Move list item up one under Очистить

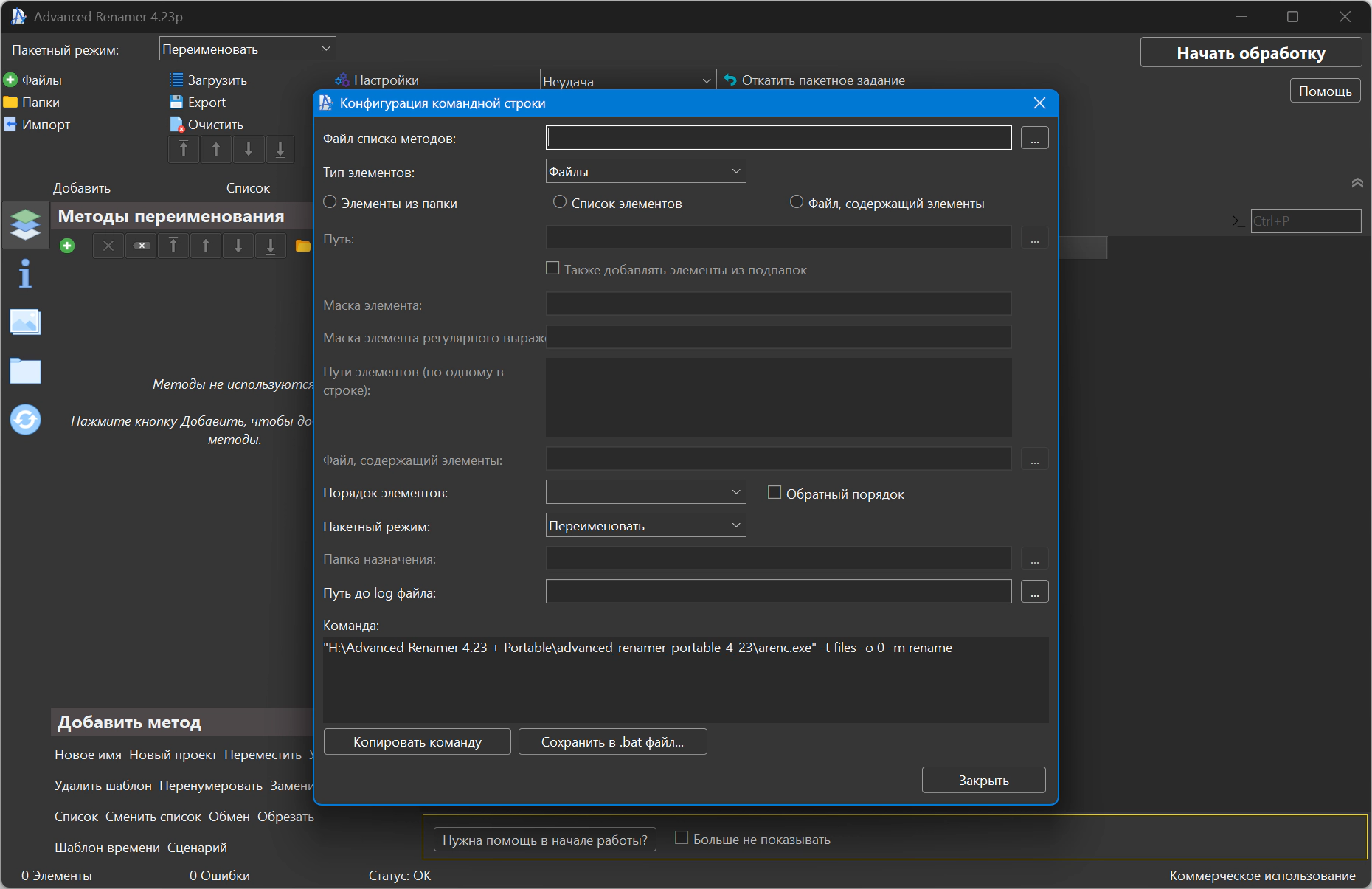pos(216,150)
